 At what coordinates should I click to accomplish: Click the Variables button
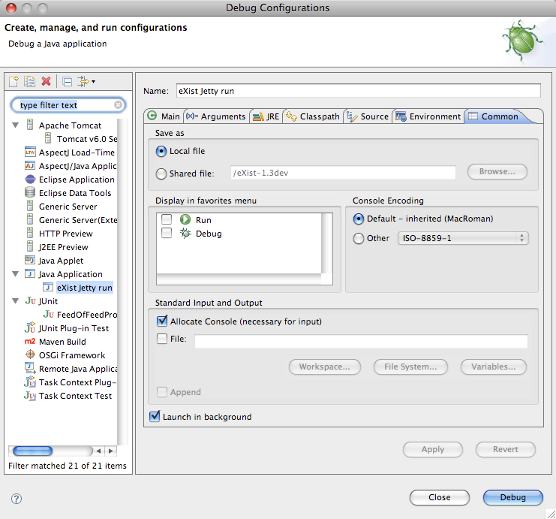[494, 367]
